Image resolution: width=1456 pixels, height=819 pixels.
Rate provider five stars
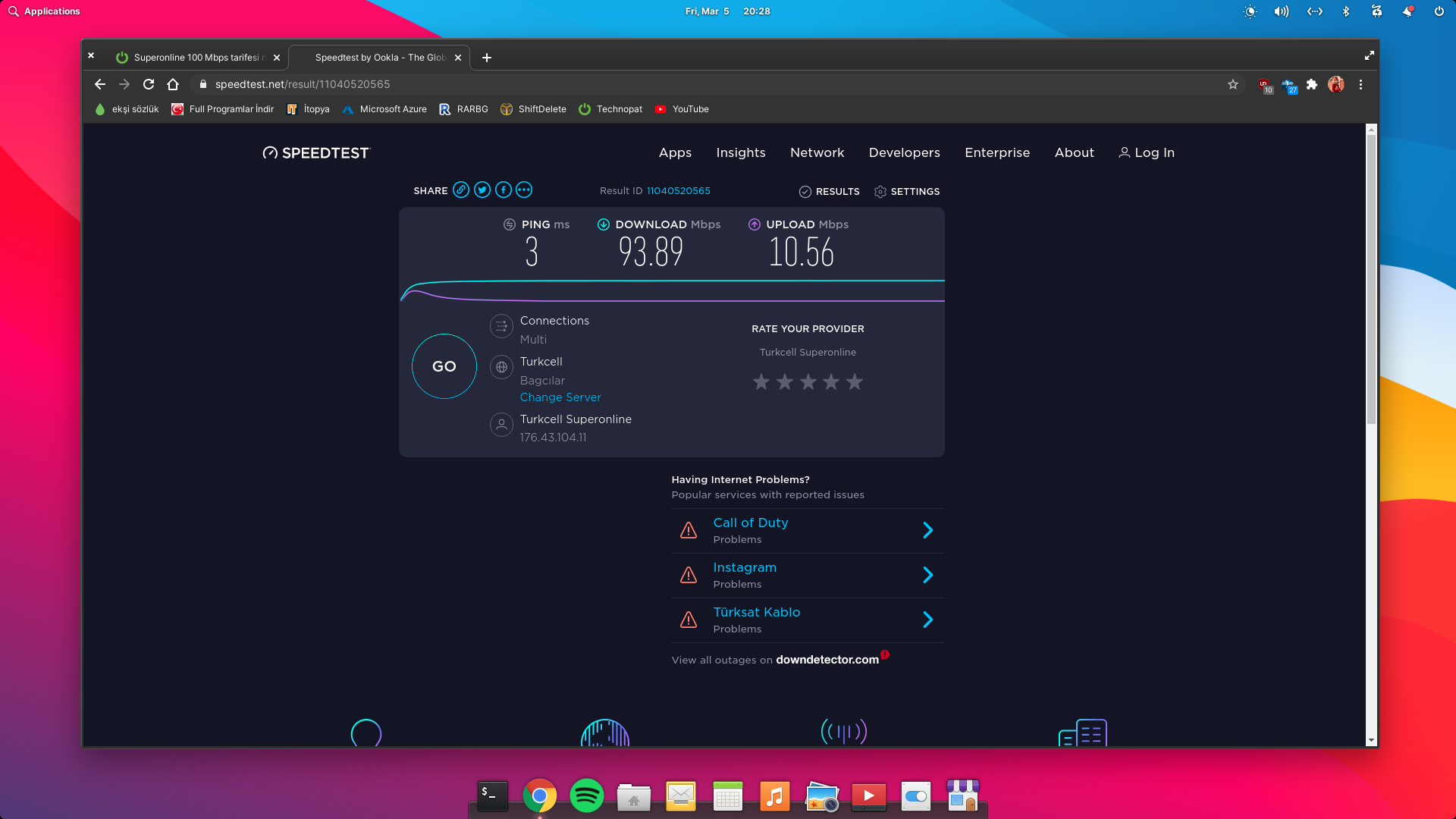pos(855,382)
